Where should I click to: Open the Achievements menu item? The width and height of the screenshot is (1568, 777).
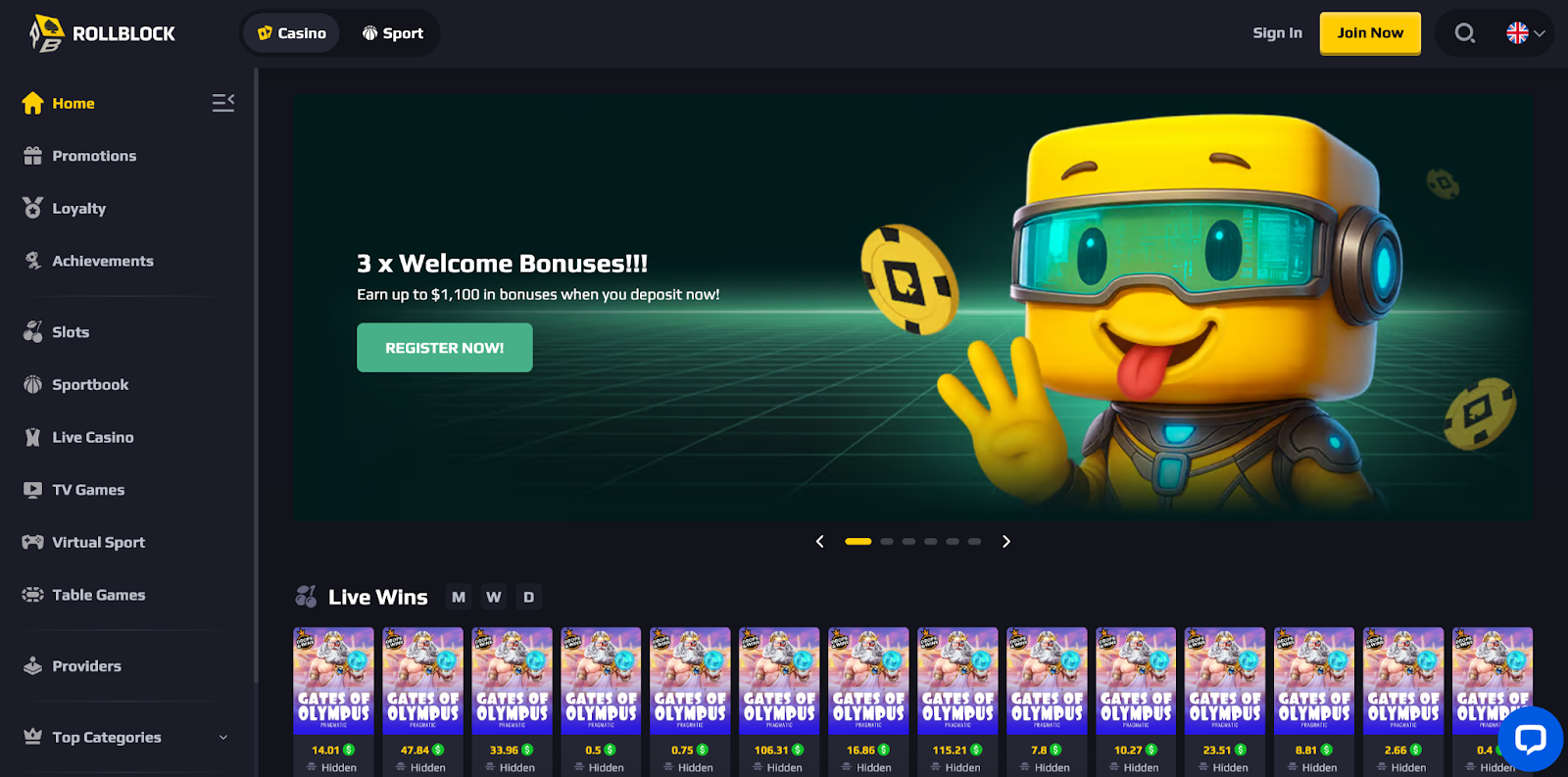103,261
